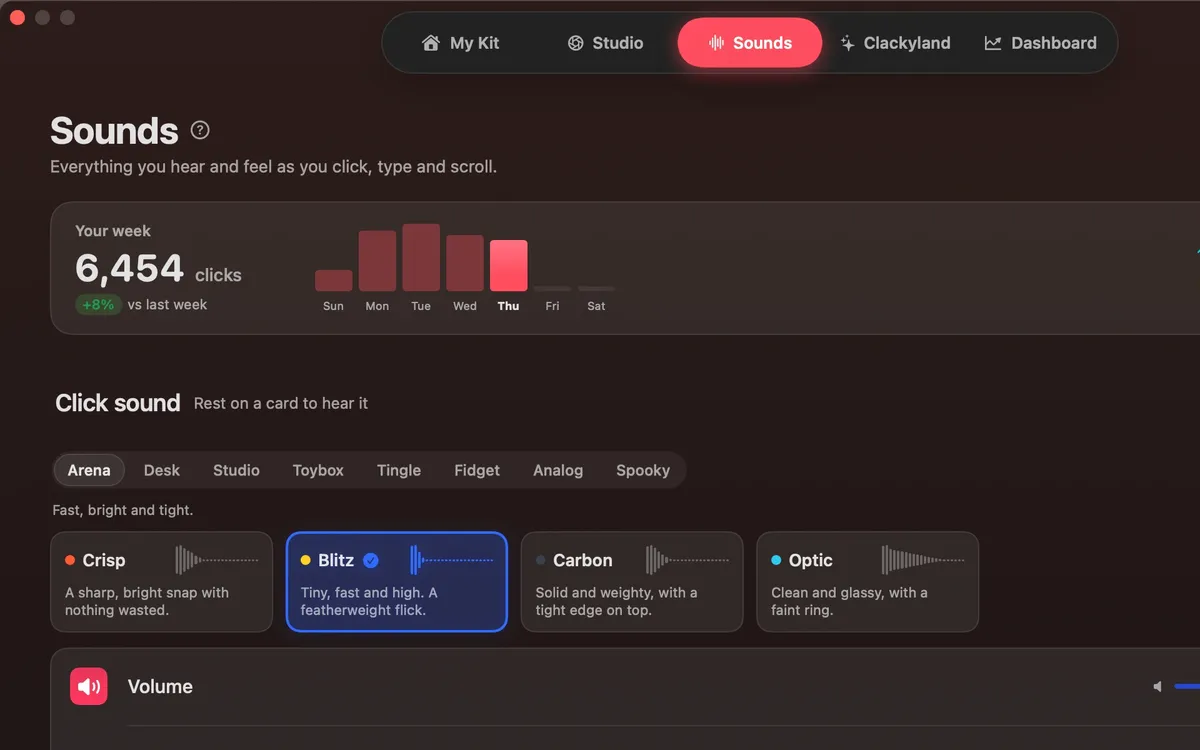Viewport: 1200px width, 750px height.
Task: Click the "Fast, bright and tight." description
Action: pos(123,510)
